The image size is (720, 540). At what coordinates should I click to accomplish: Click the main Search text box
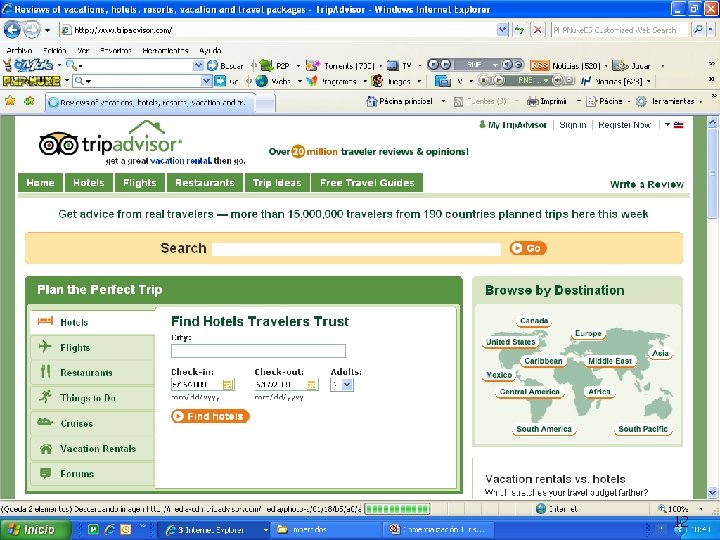356,249
